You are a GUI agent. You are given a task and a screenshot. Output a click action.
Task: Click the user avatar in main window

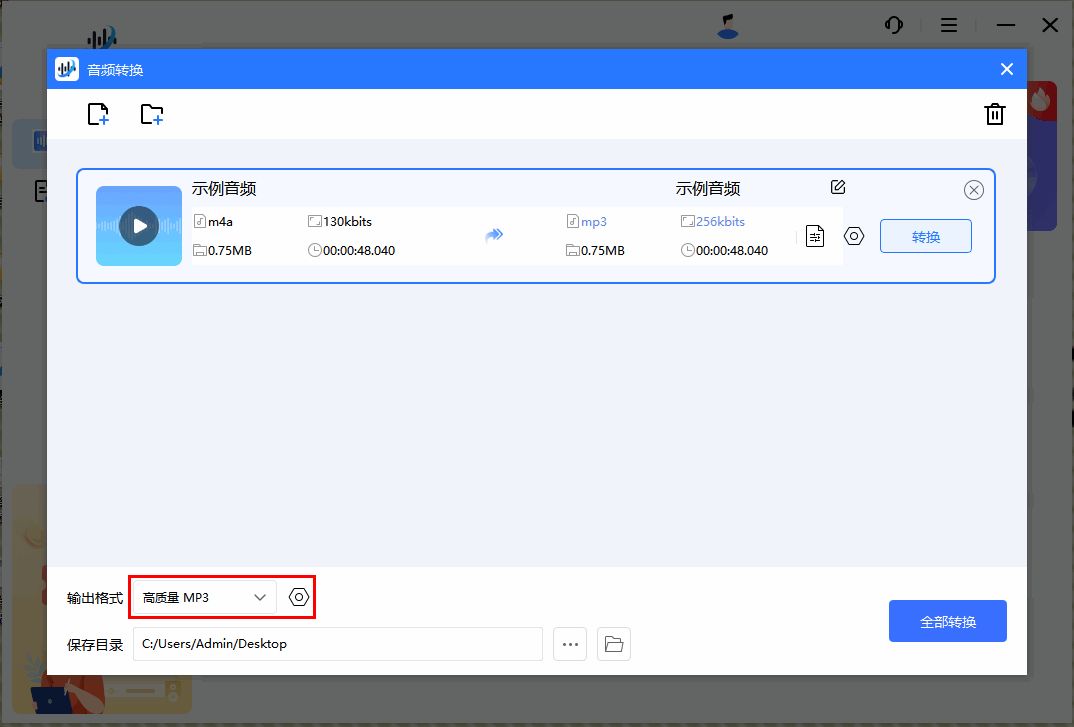(727, 26)
